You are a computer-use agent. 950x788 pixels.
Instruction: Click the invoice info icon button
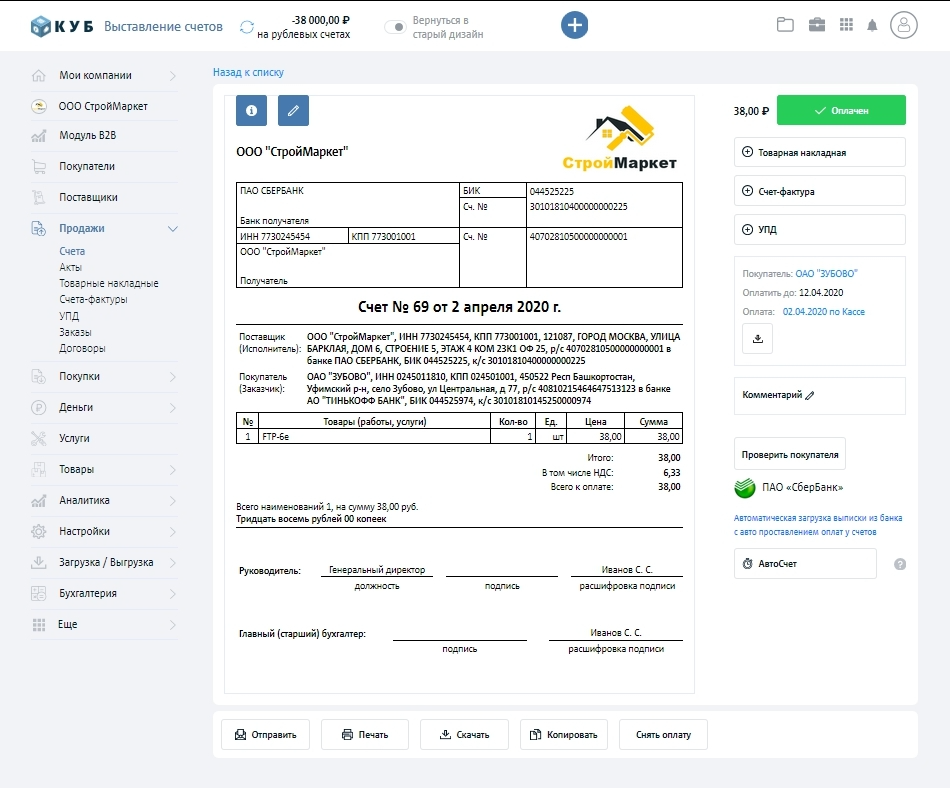point(251,110)
